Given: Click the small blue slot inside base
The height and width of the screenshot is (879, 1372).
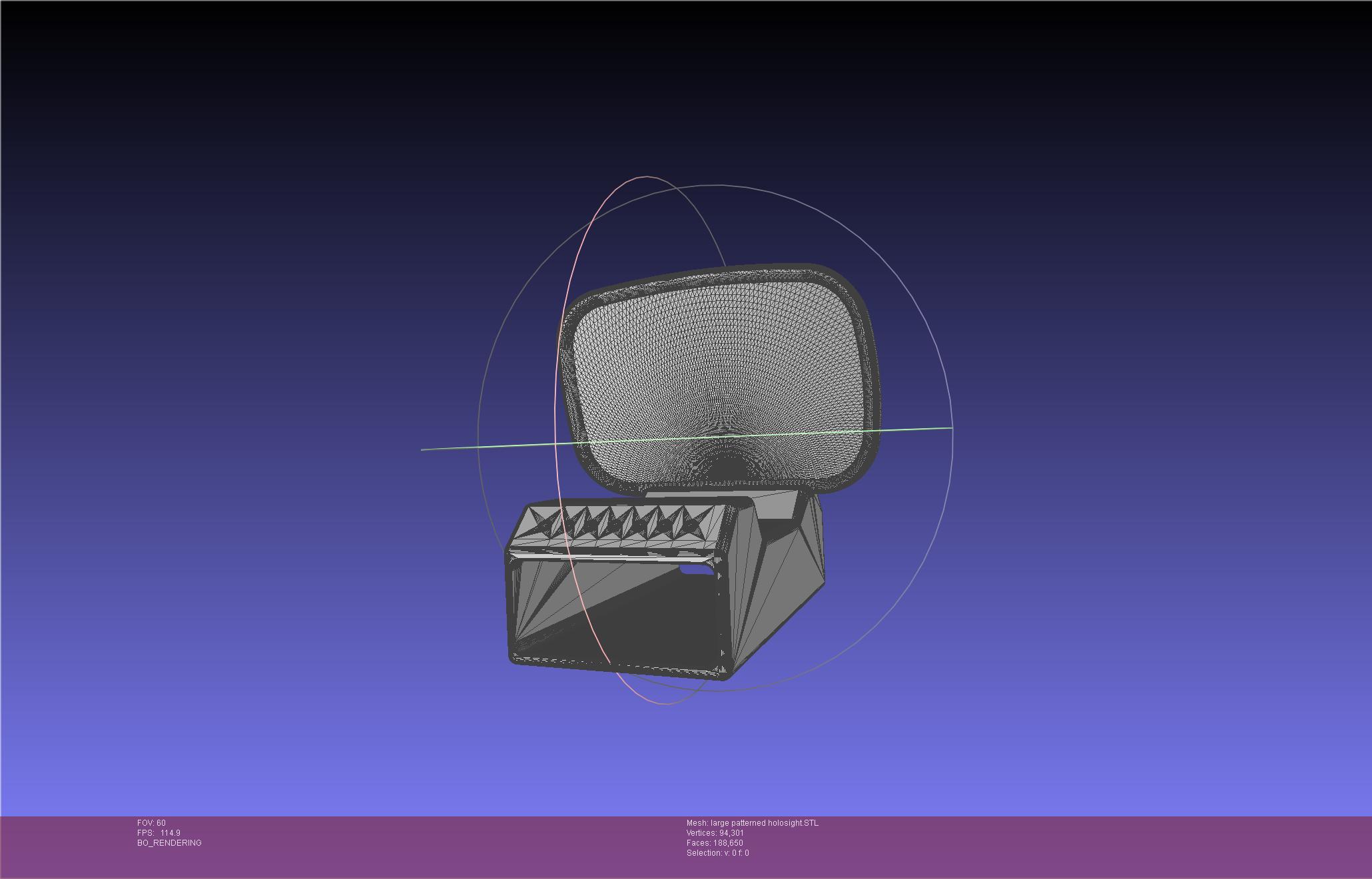Looking at the screenshot, I should (695, 570).
